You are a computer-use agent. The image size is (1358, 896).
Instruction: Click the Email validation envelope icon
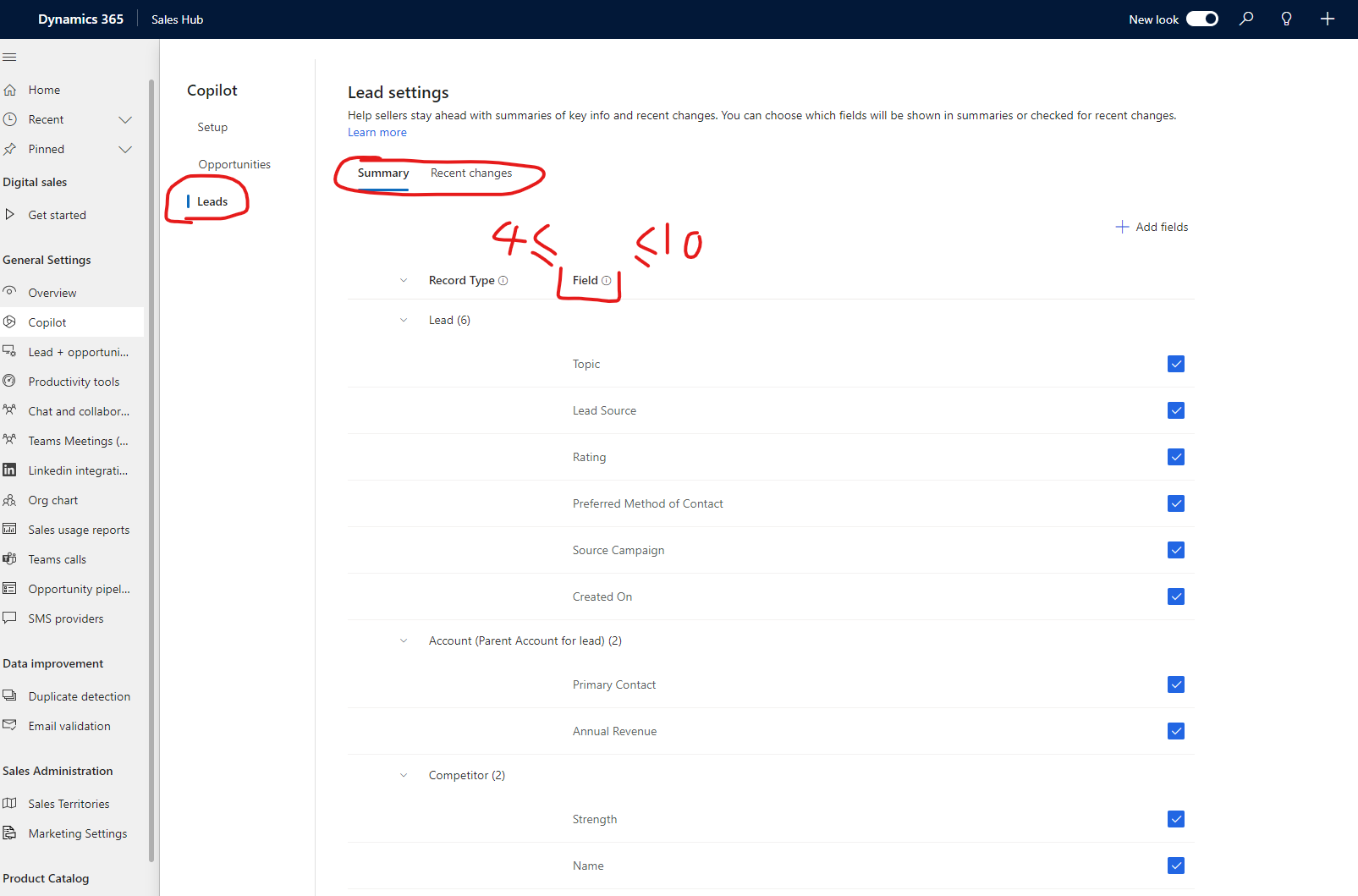pyautogui.click(x=10, y=726)
